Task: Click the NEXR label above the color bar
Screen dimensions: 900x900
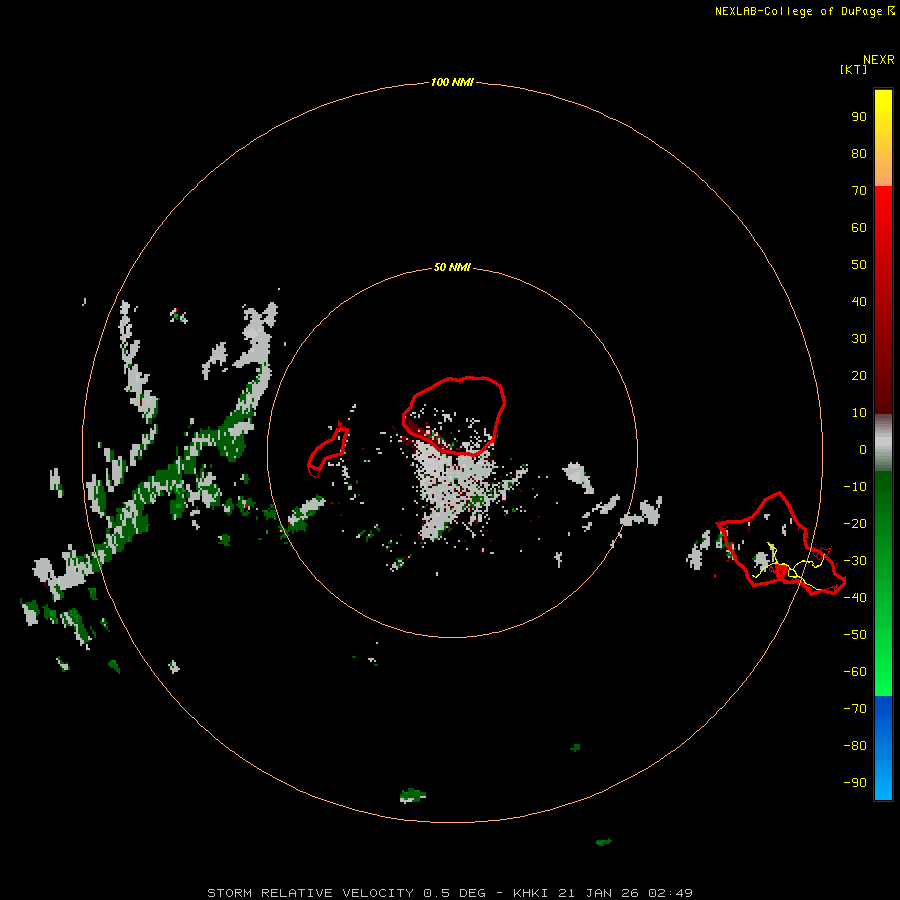Action: pyautogui.click(x=879, y=59)
